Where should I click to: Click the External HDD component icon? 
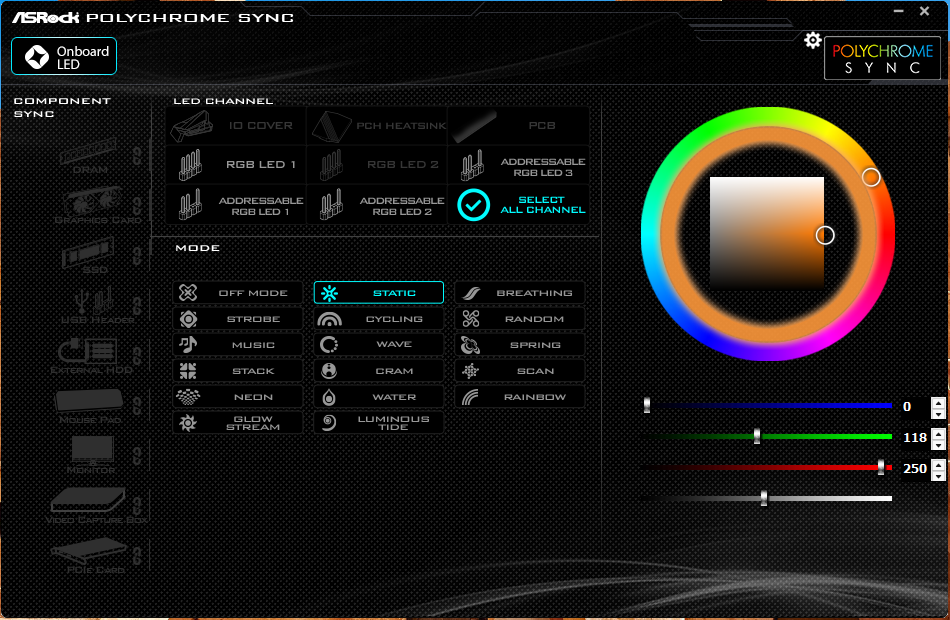(88, 351)
